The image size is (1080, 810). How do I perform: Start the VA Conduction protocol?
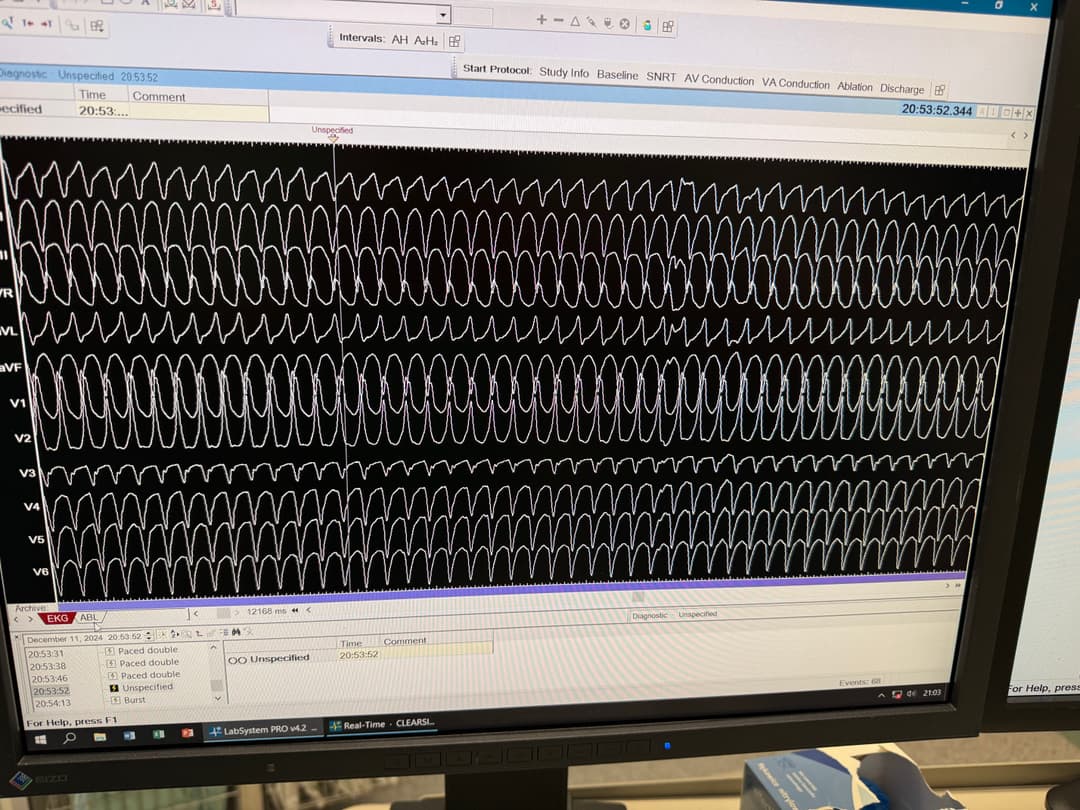coord(796,83)
